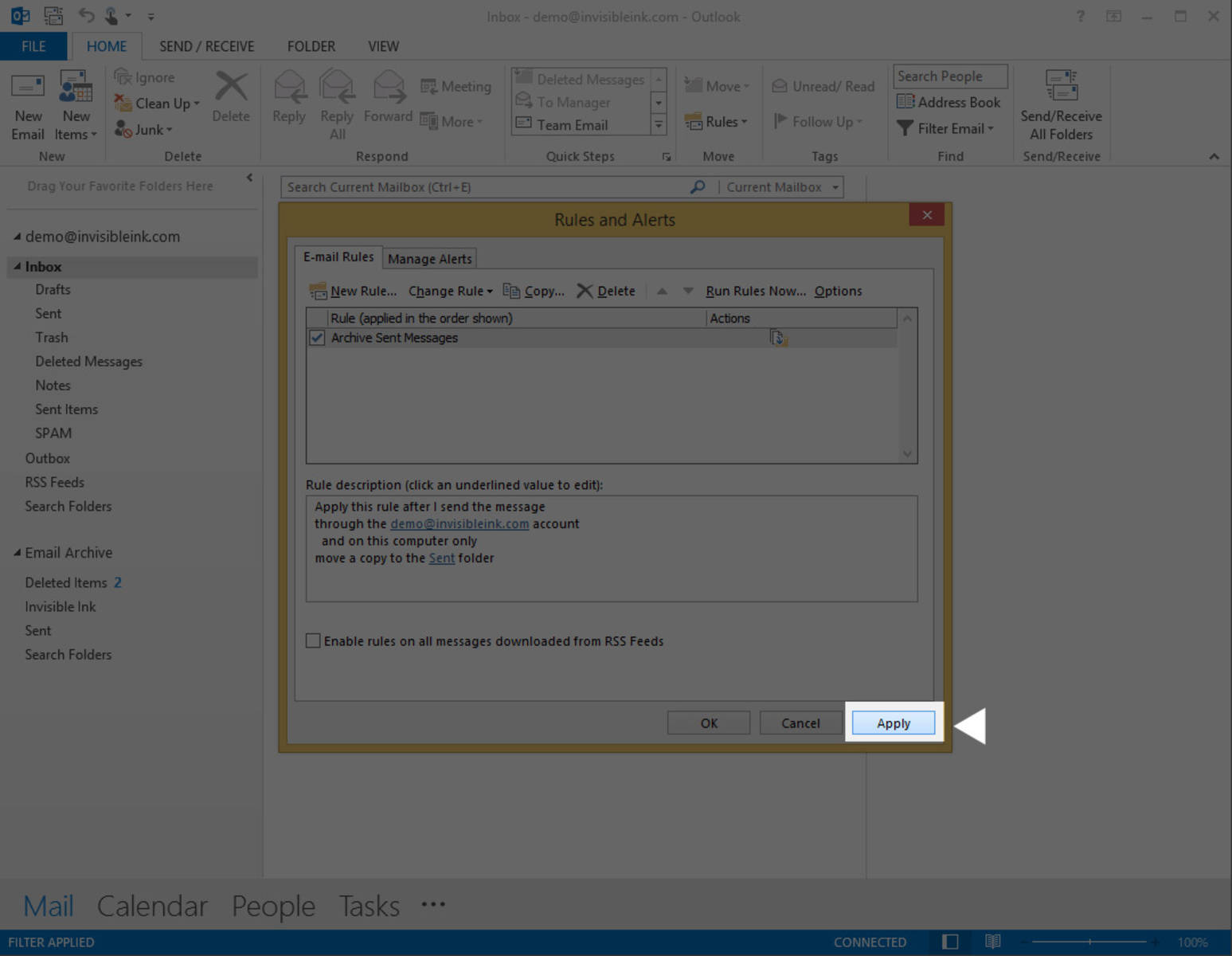Screen dimensions: 1232x956
Task: Click Run Rules Now...
Action: point(756,291)
